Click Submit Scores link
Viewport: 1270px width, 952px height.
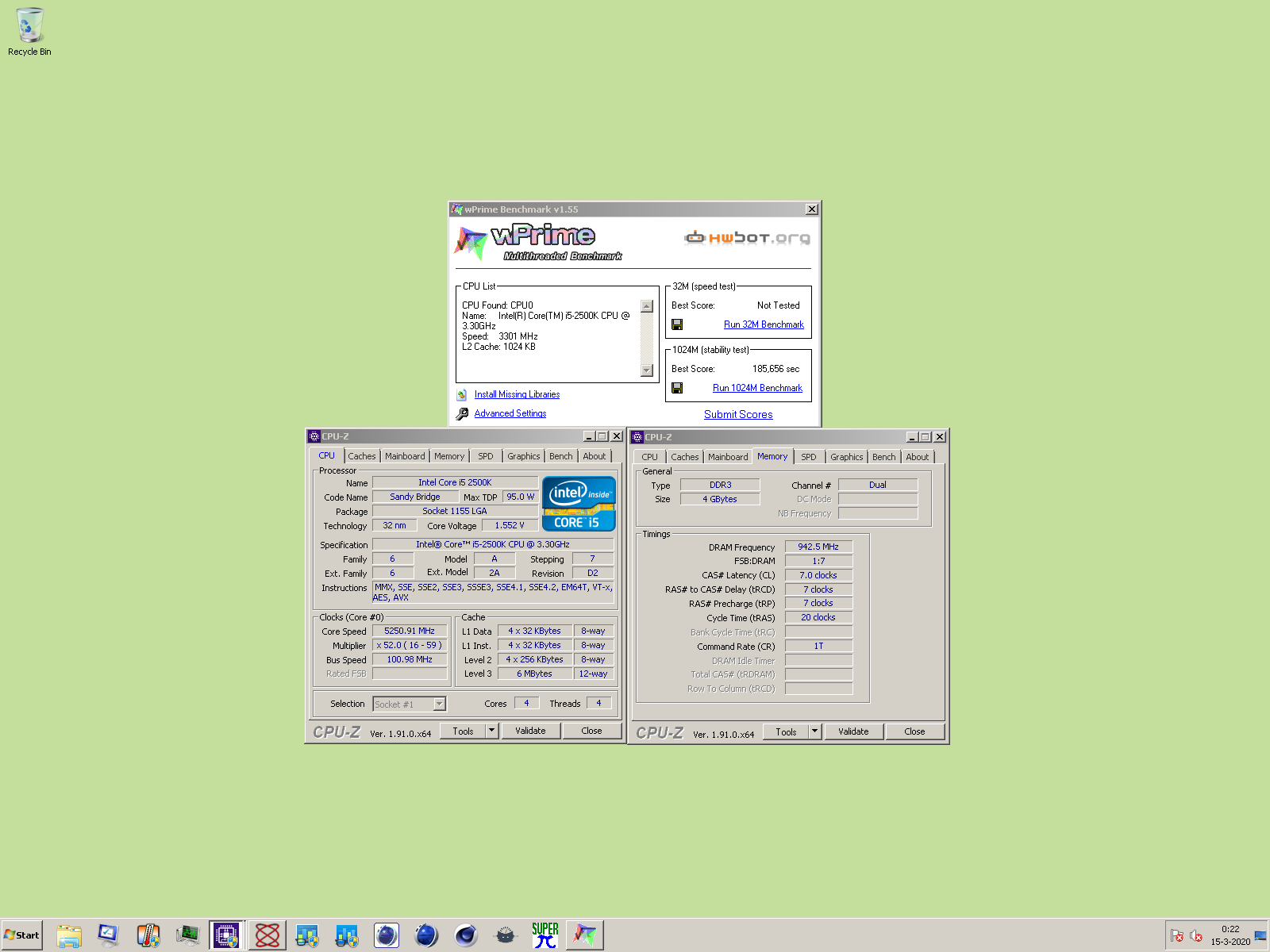pos(738,414)
